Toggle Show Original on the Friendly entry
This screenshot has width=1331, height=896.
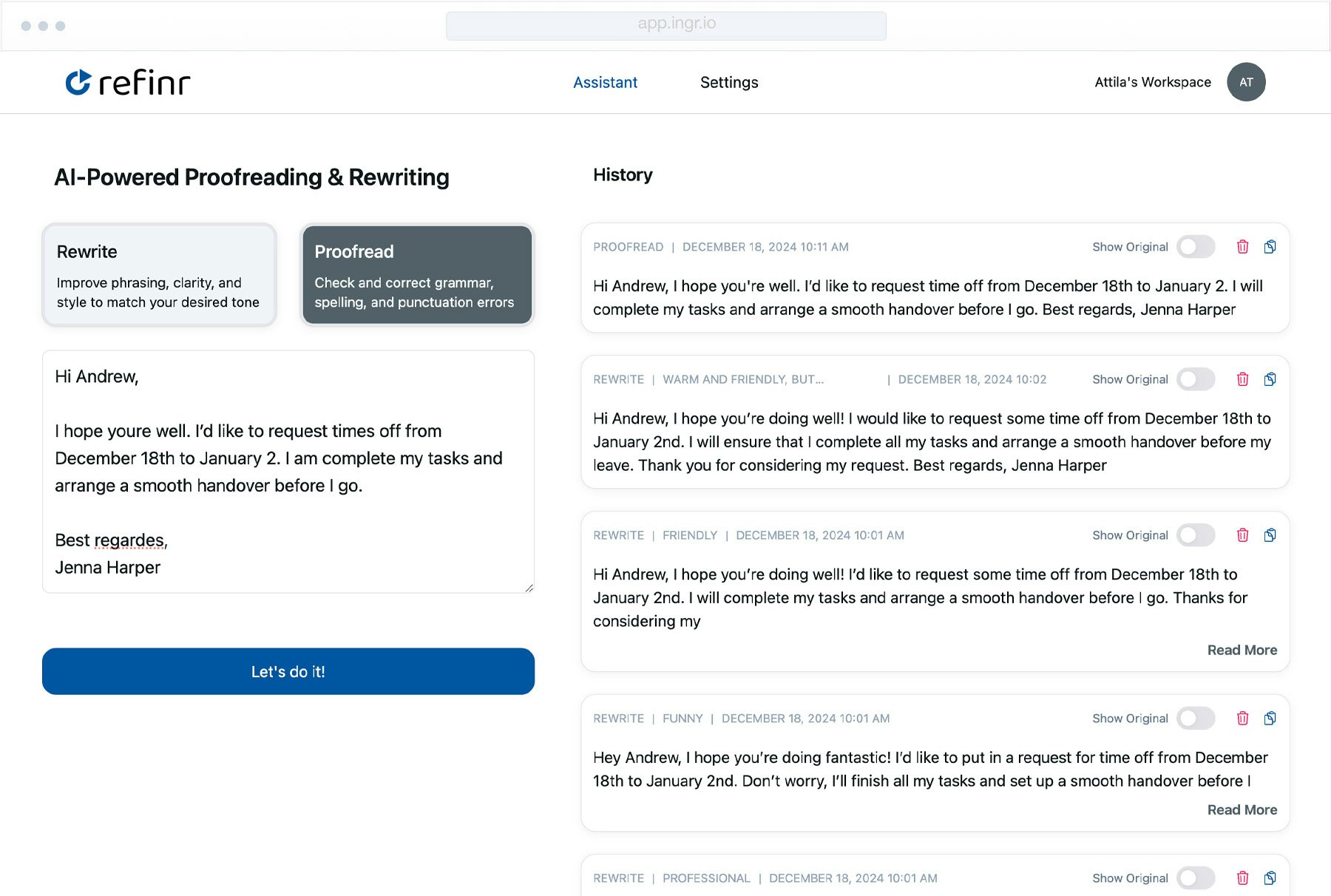pos(1196,535)
